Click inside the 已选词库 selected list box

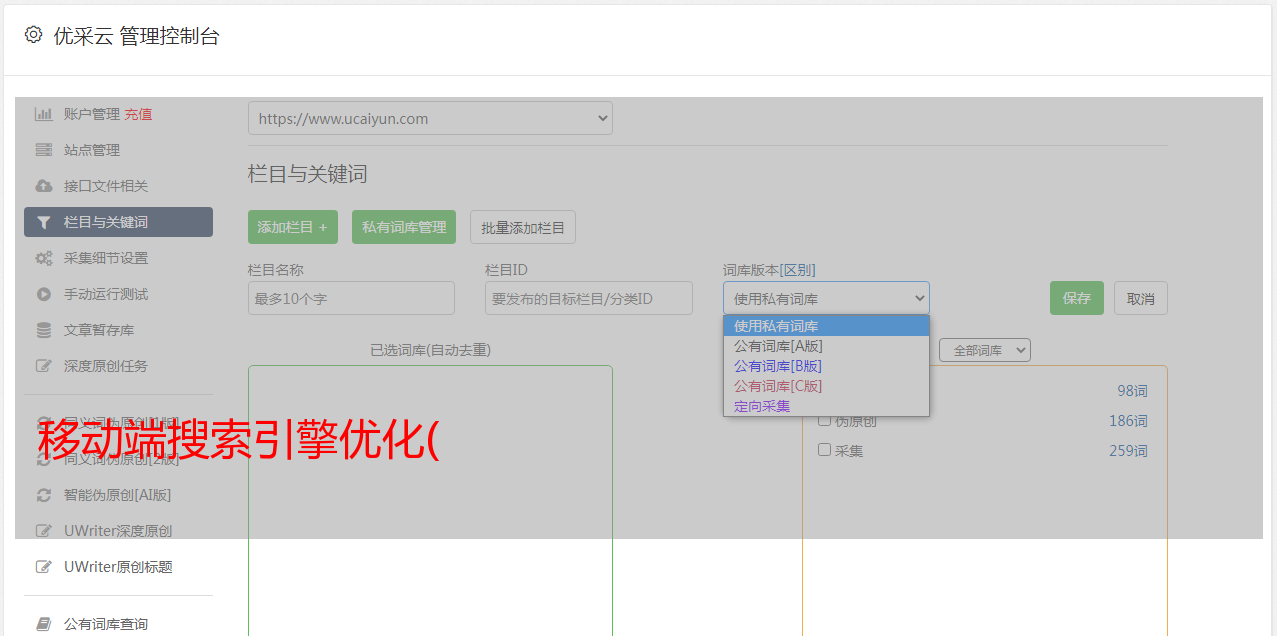coord(430,500)
